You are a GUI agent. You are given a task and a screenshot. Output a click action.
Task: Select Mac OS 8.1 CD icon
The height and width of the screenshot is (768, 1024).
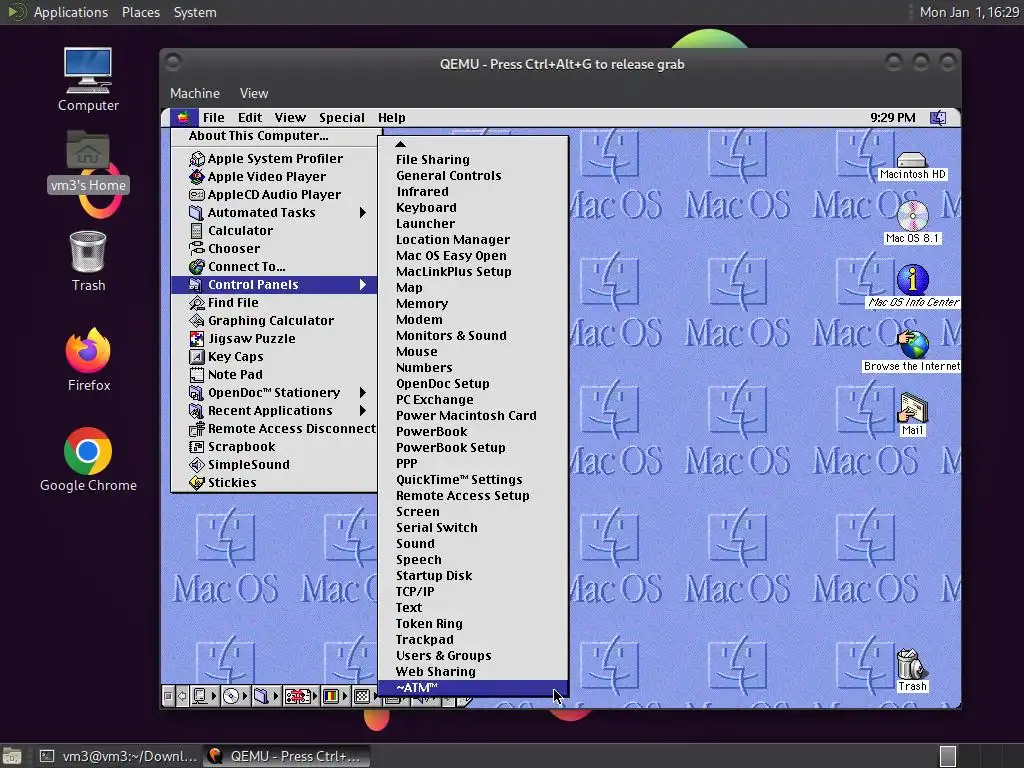[x=912, y=222]
